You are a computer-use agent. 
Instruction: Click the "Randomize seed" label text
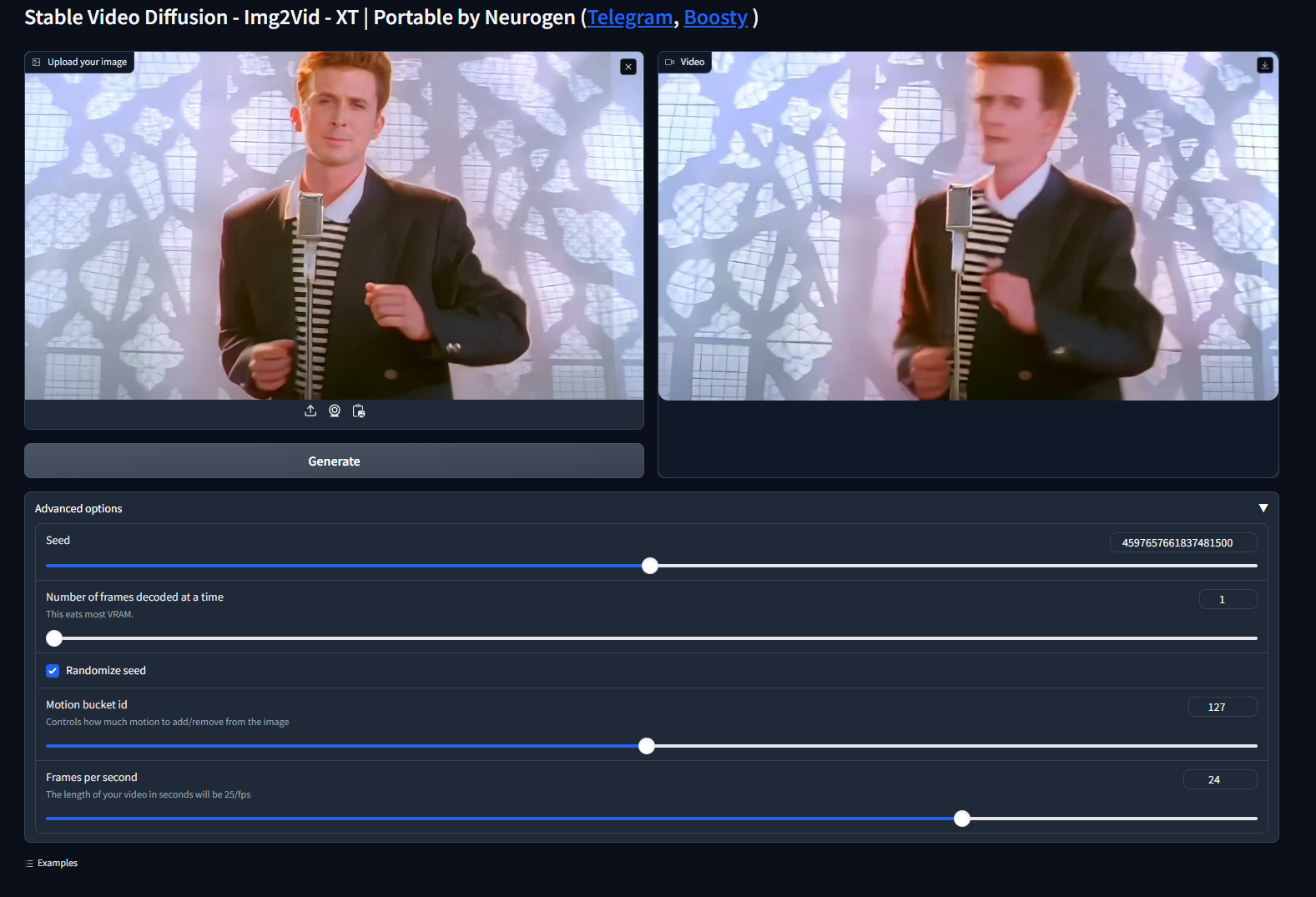(106, 671)
